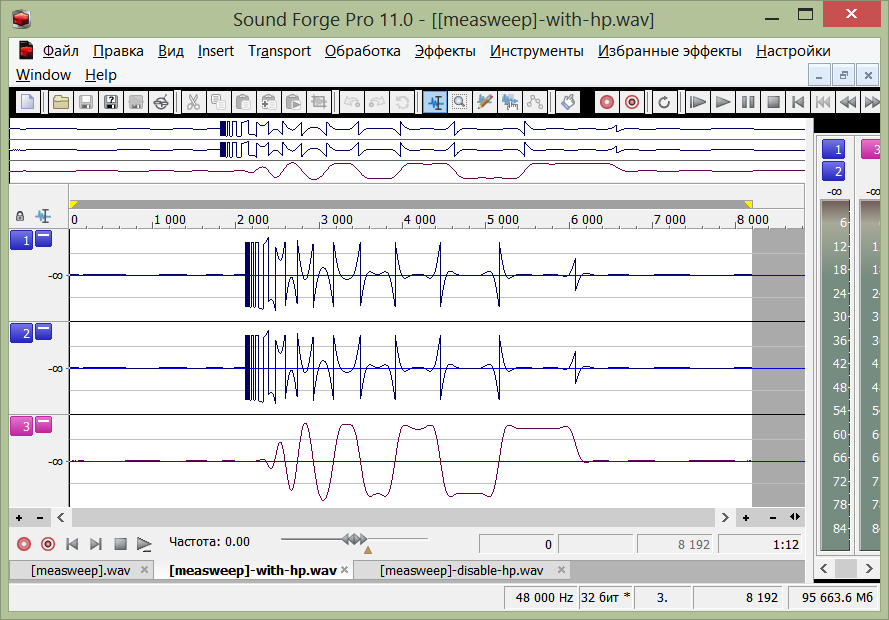
Task: Zoom in level with the bottom-left plus button
Action: [x=19, y=517]
